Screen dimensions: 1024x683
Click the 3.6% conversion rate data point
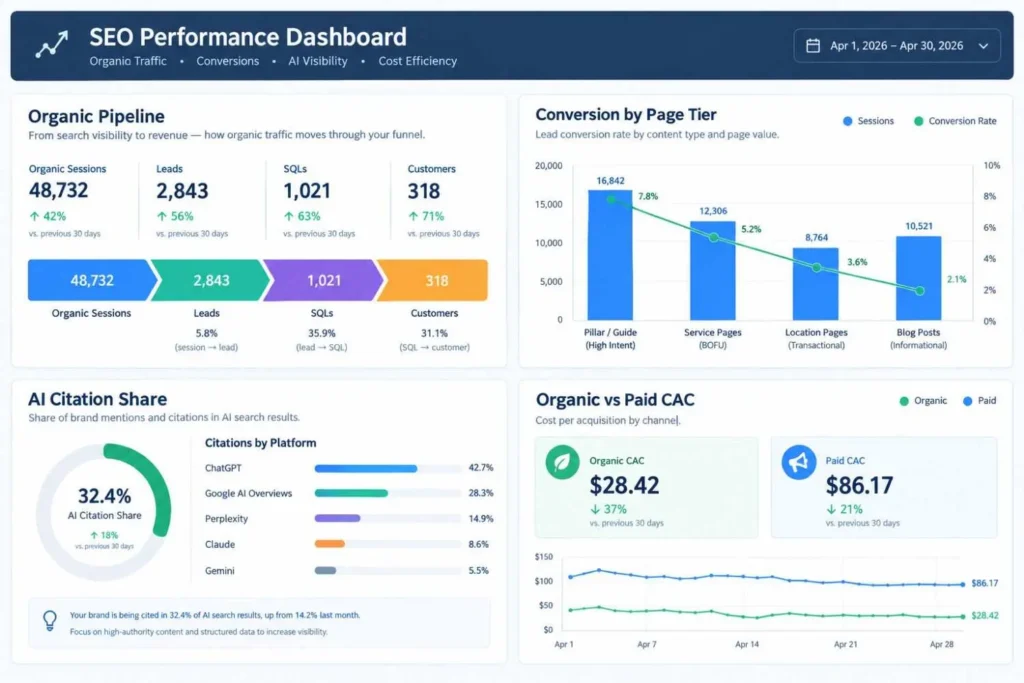click(816, 267)
